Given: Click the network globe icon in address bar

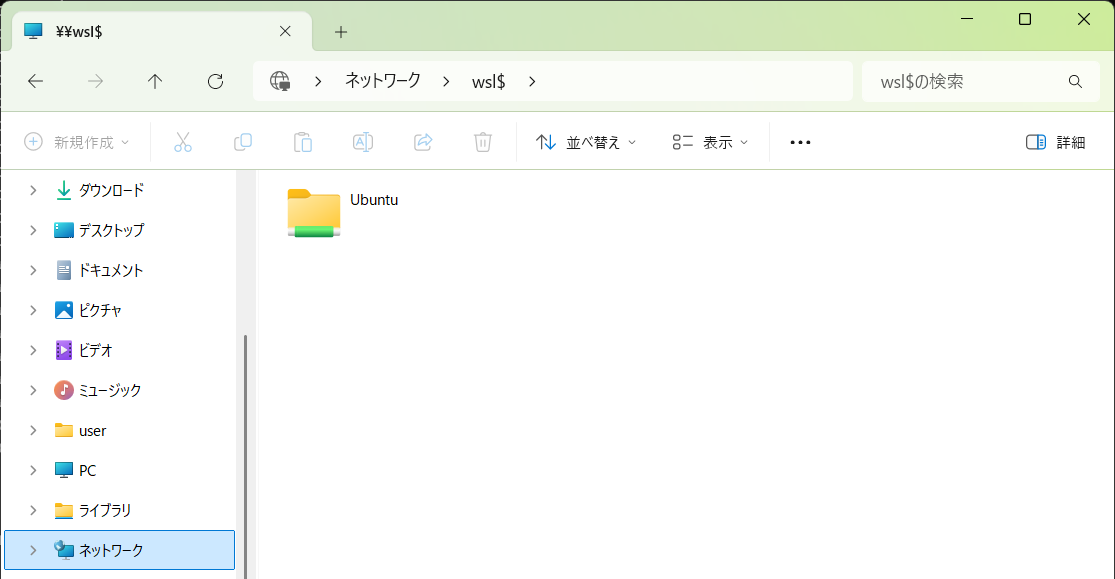Looking at the screenshot, I should click(280, 82).
